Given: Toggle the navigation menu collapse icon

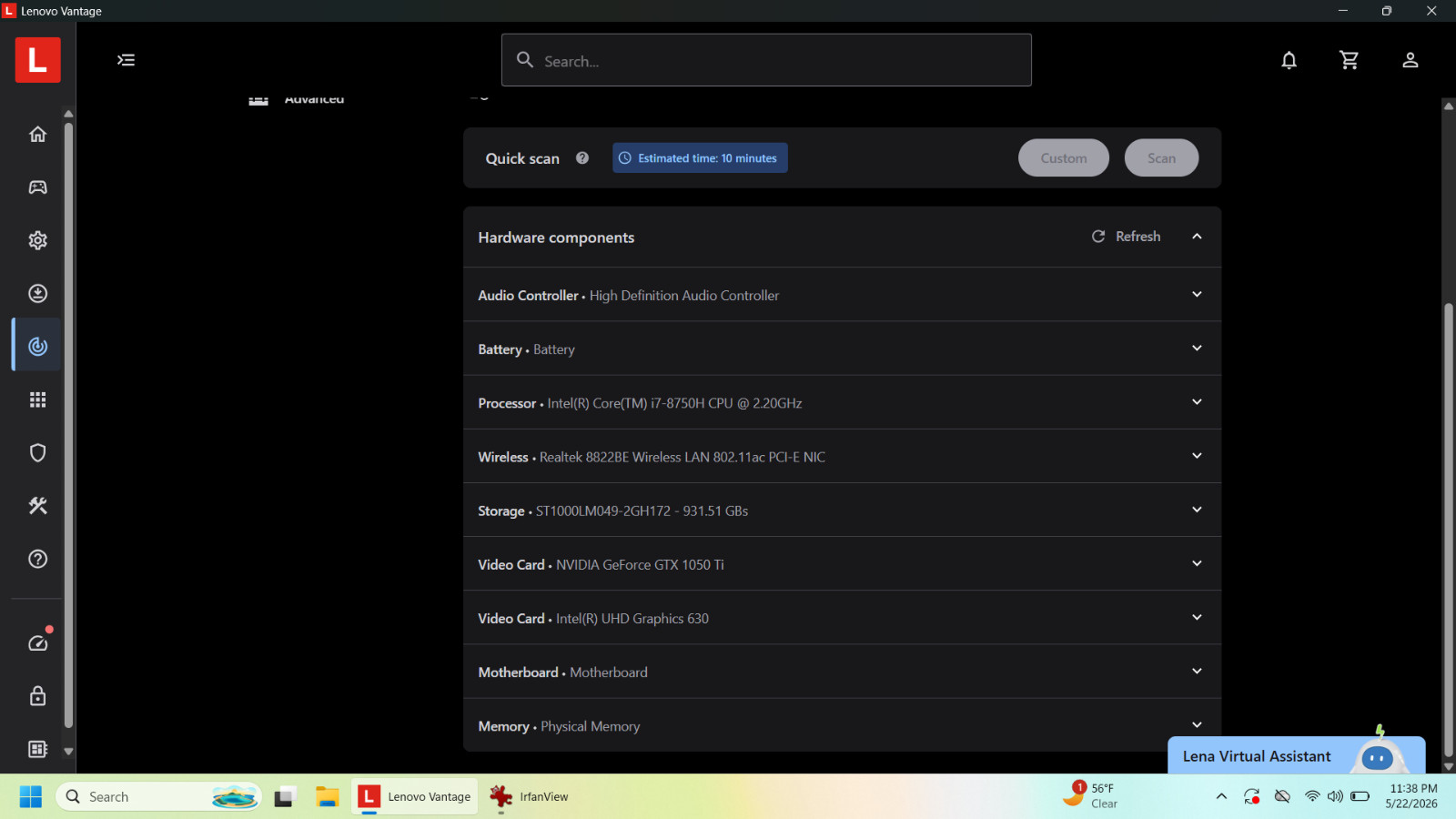Looking at the screenshot, I should pyautogui.click(x=126, y=60).
